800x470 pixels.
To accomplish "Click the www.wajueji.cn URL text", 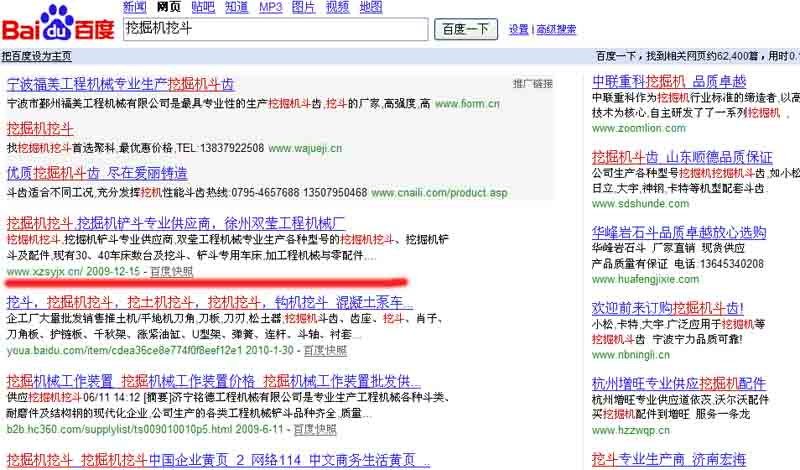I will 305,149.
